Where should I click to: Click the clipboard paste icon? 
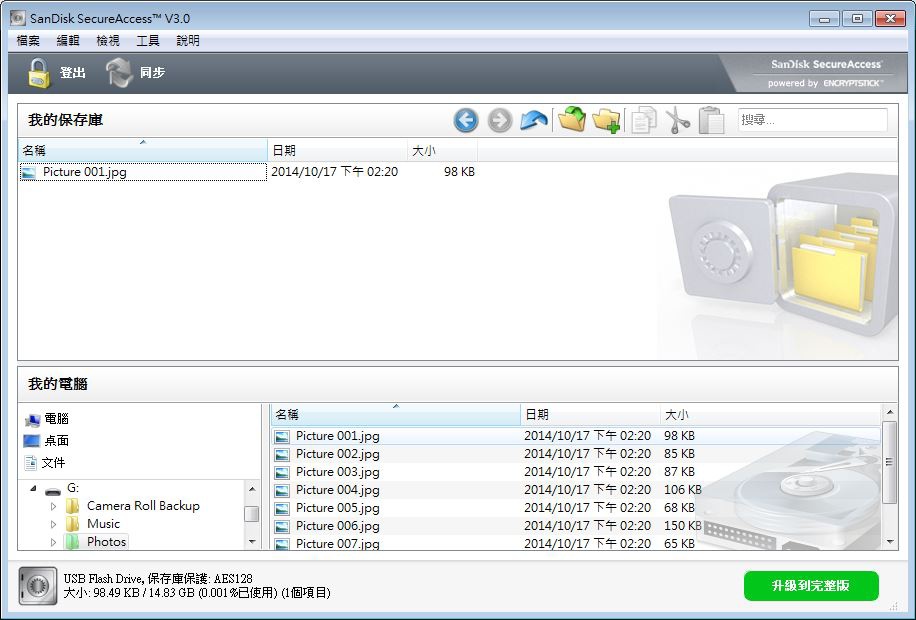point(712,120)
